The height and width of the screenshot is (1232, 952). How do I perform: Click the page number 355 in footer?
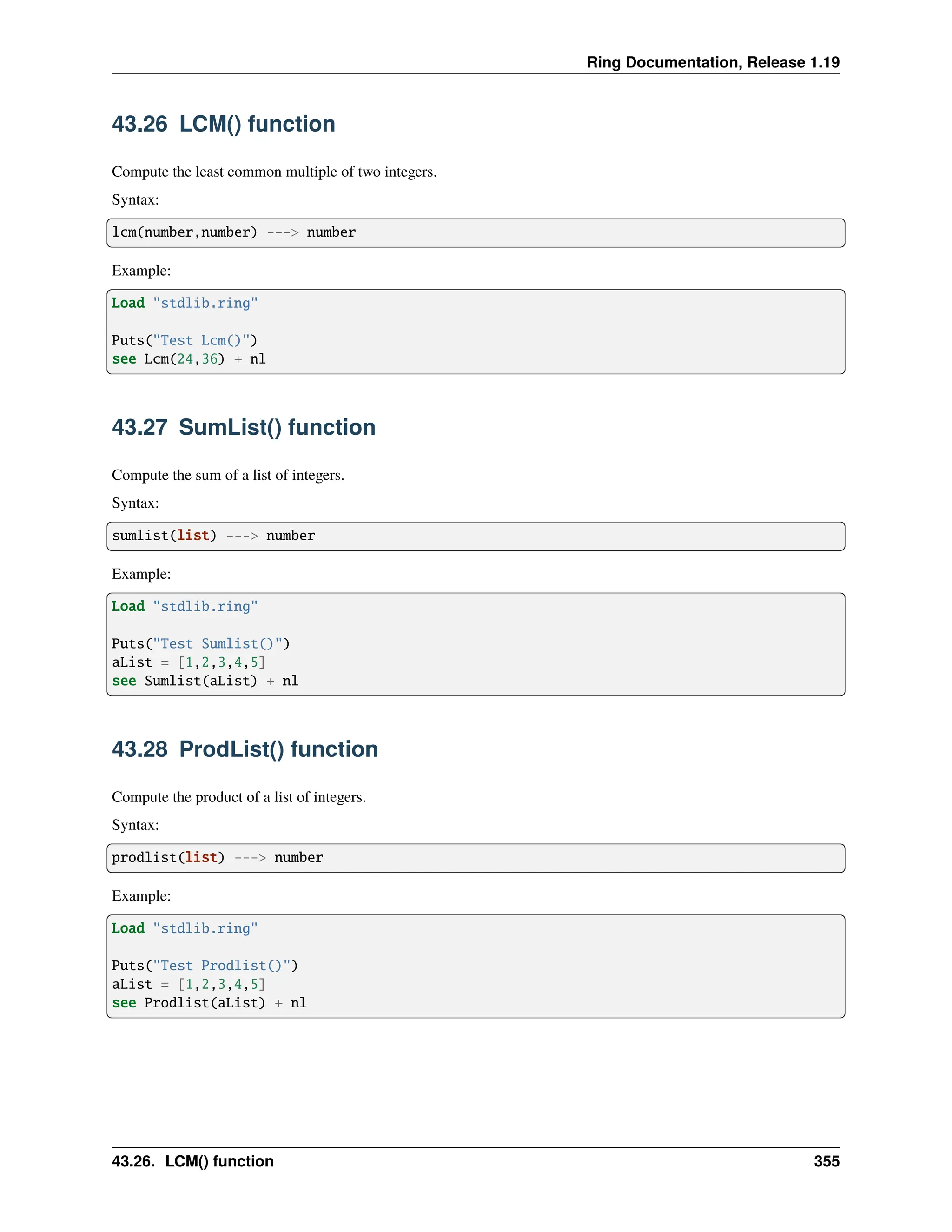click(x=826, y=1161)
